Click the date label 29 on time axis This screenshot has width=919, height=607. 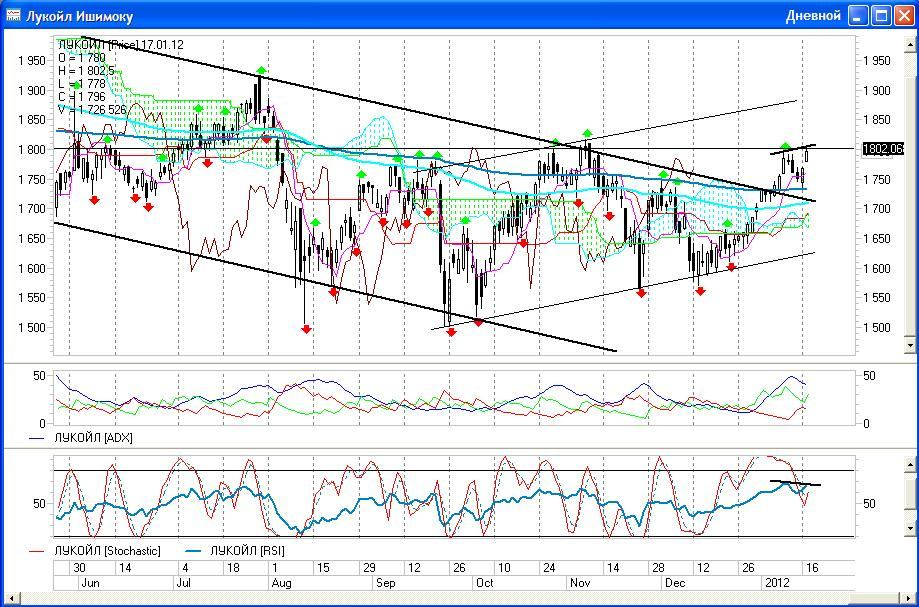tap(369, 568)
